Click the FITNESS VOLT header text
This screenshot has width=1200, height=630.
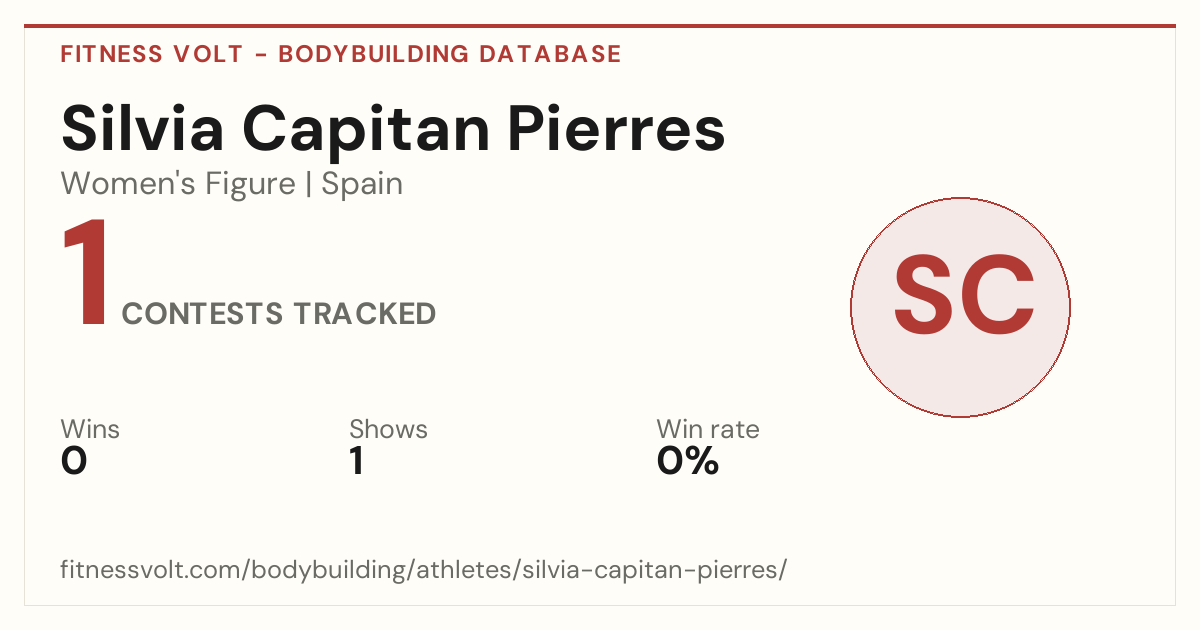pyautogui.click(x=152, y=54)
